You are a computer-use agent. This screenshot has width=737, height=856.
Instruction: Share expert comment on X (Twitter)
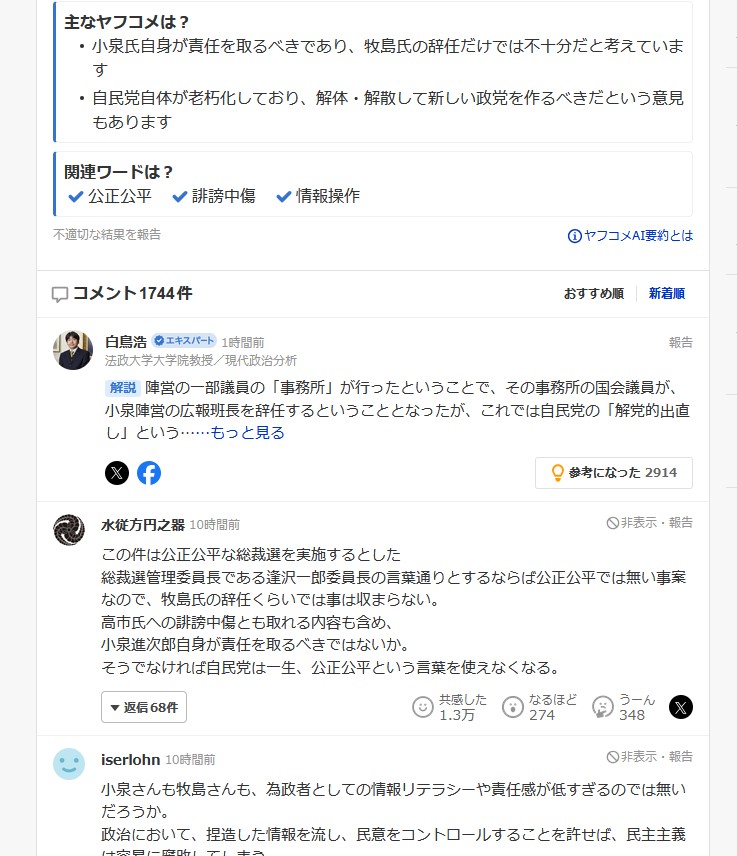pyautogui.click(x=117, y=473)
